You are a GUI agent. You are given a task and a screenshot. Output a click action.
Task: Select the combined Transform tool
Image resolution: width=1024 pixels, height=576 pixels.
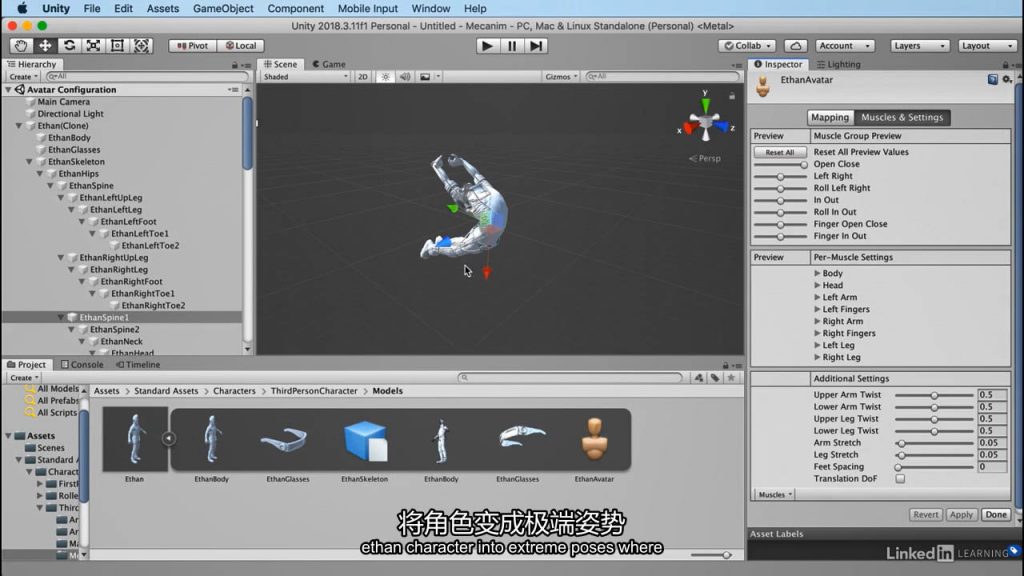[142, 46]
